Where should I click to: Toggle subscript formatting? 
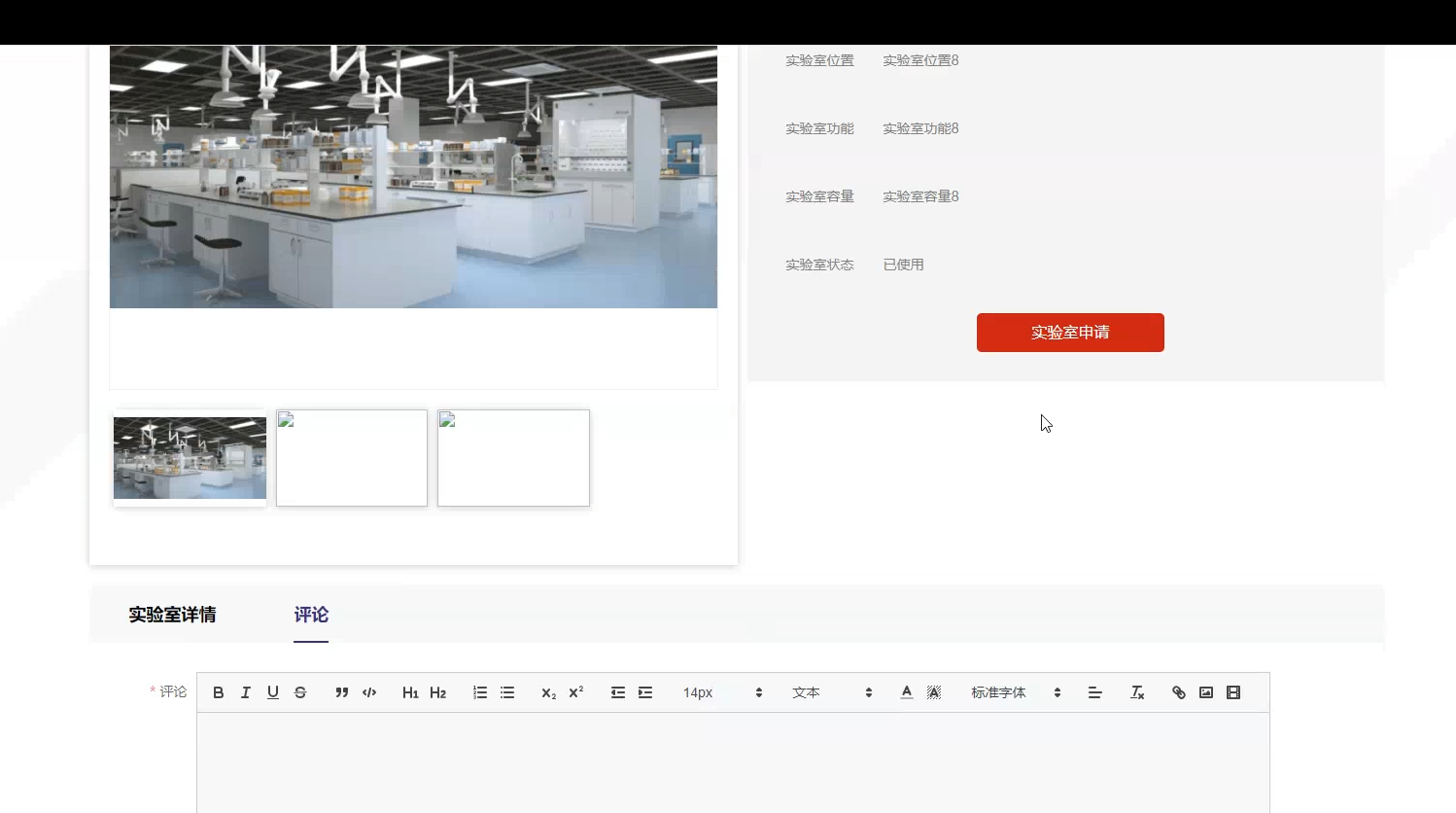click(547, 691)
